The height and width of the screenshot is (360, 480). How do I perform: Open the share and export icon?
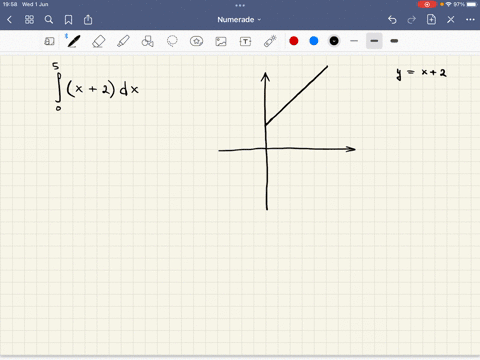coord(88,20)
